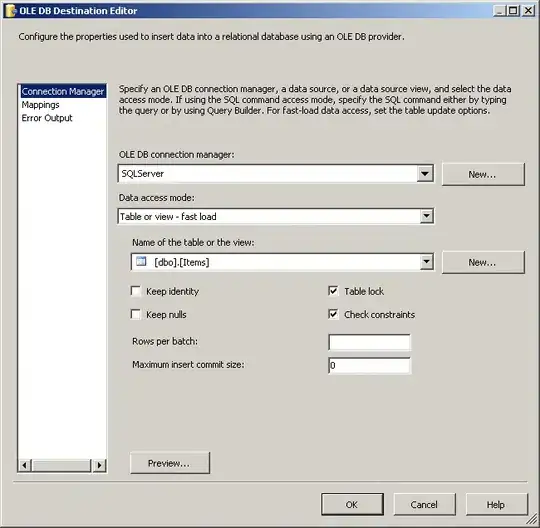Uncheck the Check constraints option

pyautogui.click(x=333, y=314)
